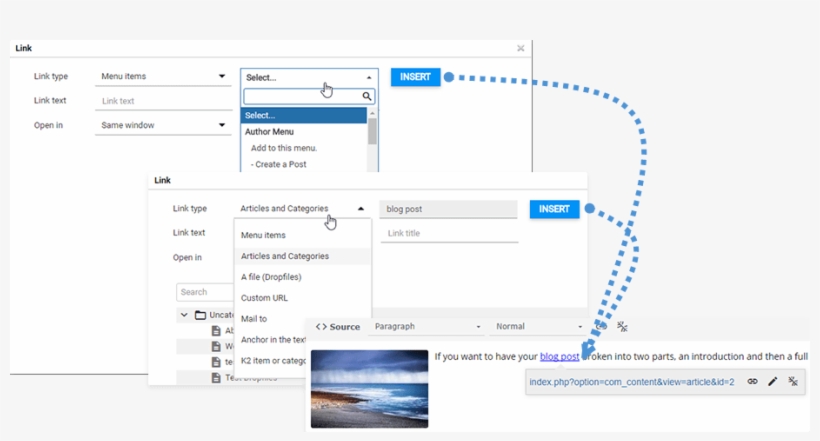The width and height of the screenshot is (820, 441).
Task: Collapse the Select... menu item dropdown
Action: (x=309, y=77)
